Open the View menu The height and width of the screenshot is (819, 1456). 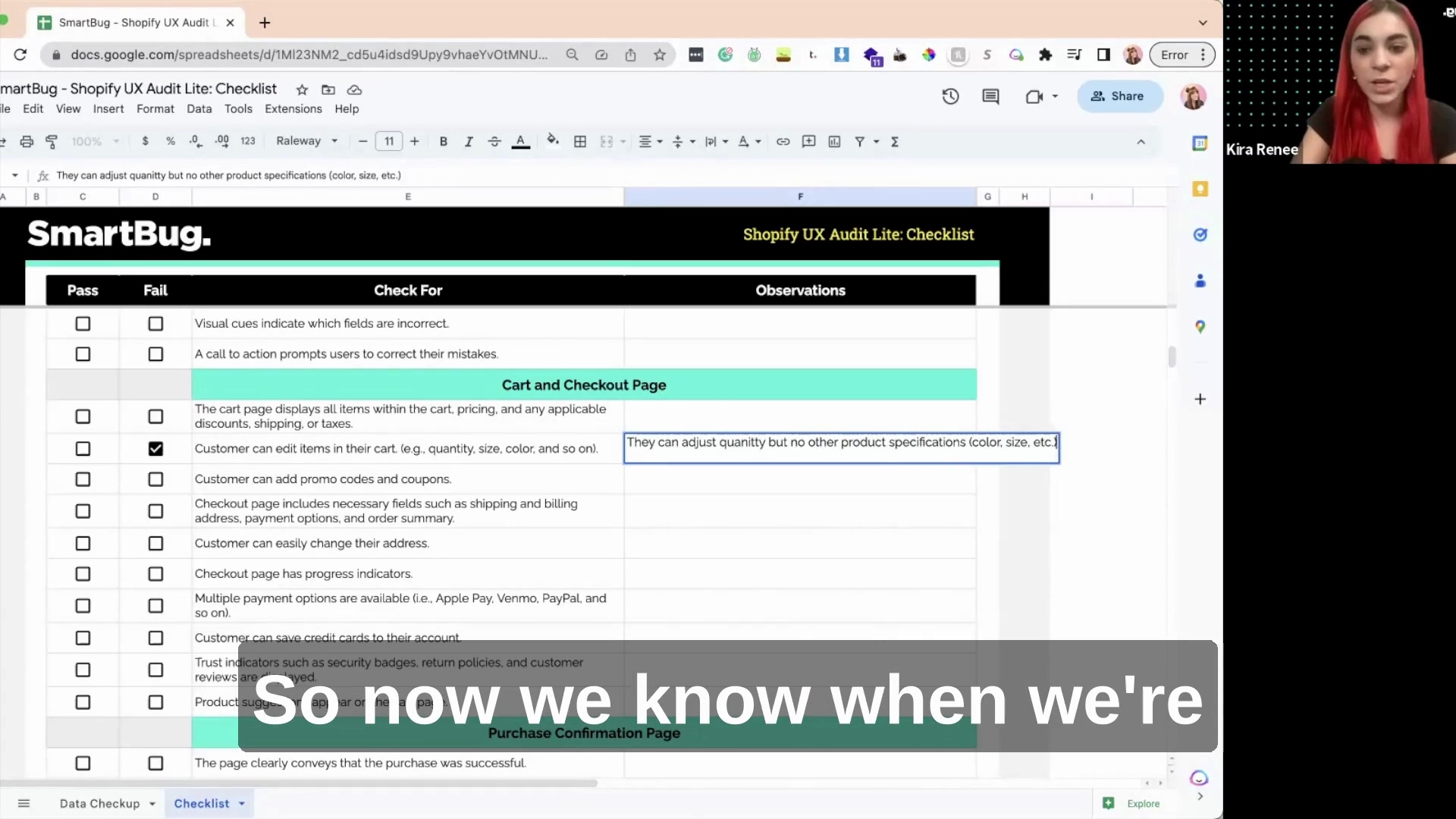click(x=68, y=109)
